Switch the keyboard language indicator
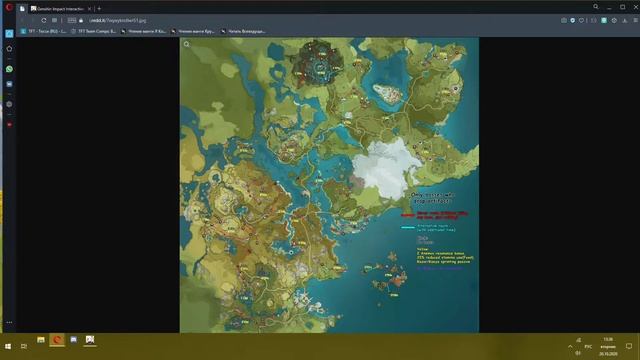Screen dimensions: 640x360 [588, 347]
